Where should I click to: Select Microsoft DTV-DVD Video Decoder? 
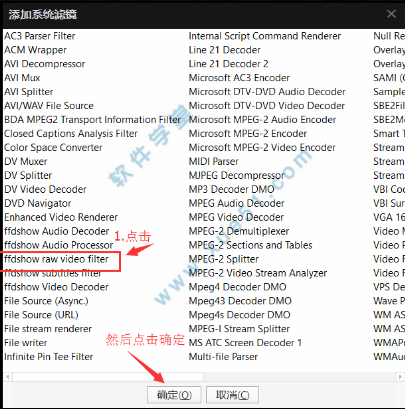(x=267, y=106)
